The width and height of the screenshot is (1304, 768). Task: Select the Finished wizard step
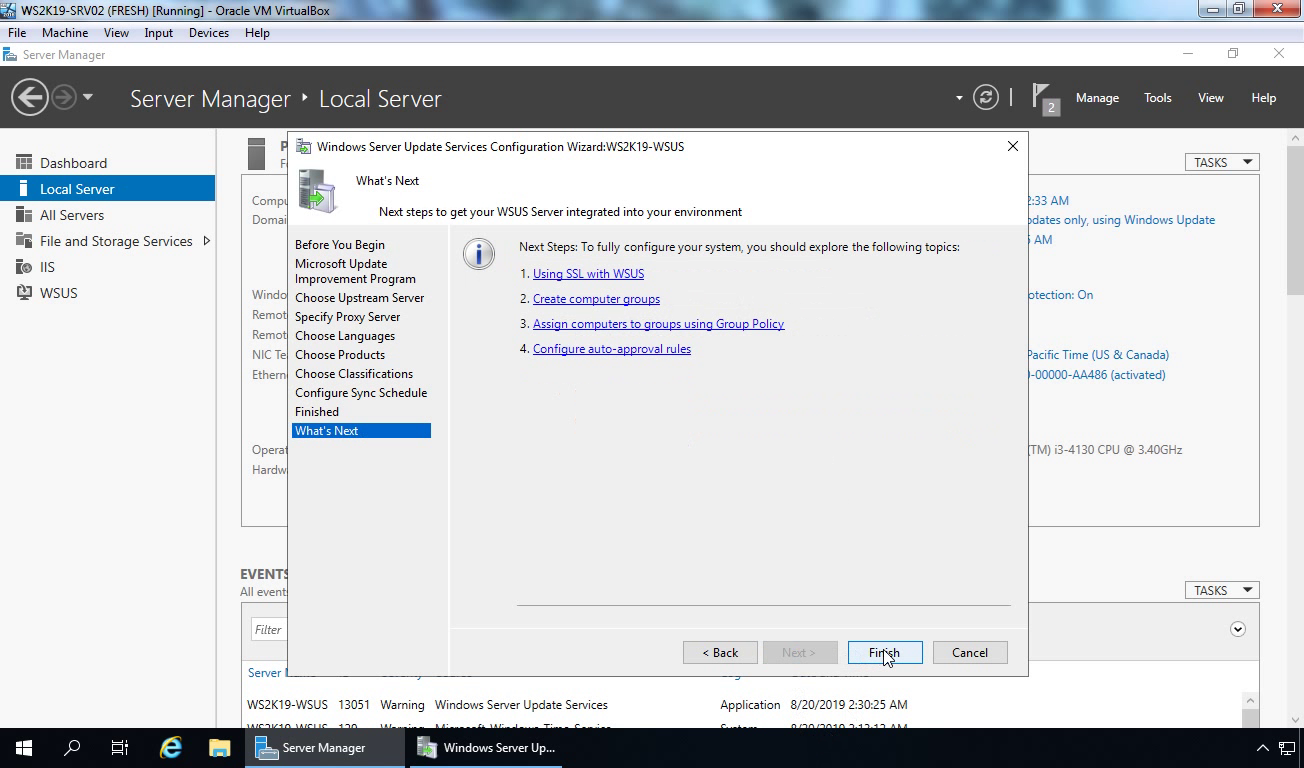pyautogui.click(x=317, y=412)
